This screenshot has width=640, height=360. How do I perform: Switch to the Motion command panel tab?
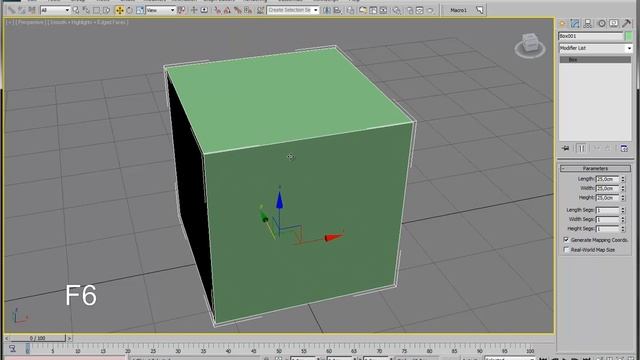[601, 23]
